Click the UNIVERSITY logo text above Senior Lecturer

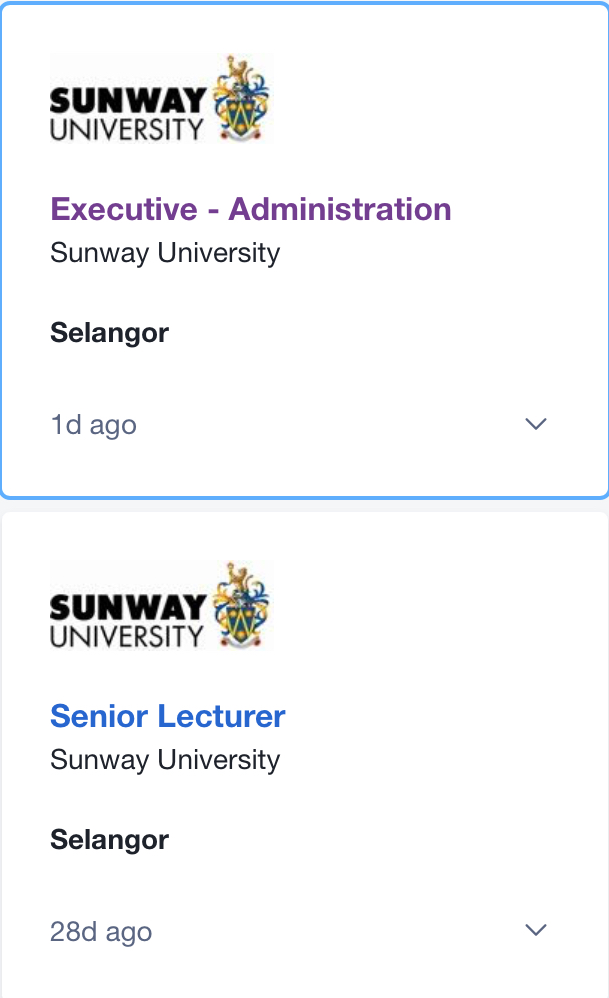coord(127,635)
